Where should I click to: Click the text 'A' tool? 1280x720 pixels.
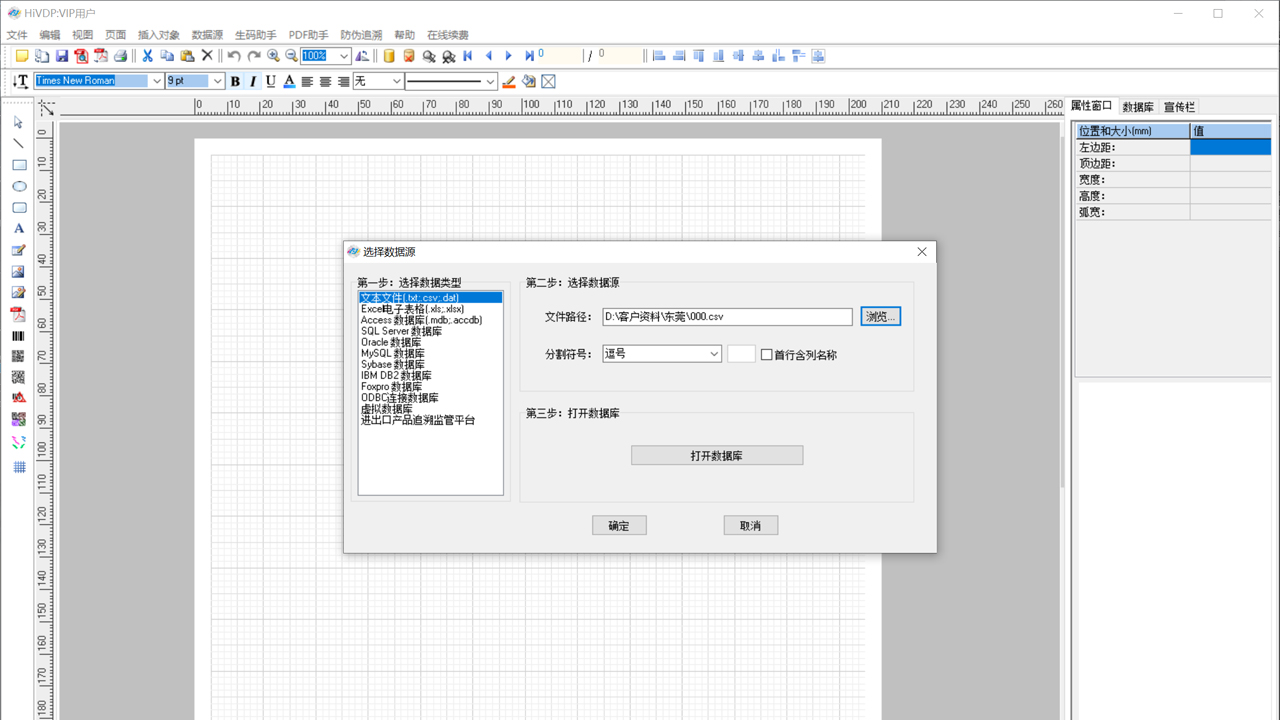pyautogui.click(x=18, y=229)
